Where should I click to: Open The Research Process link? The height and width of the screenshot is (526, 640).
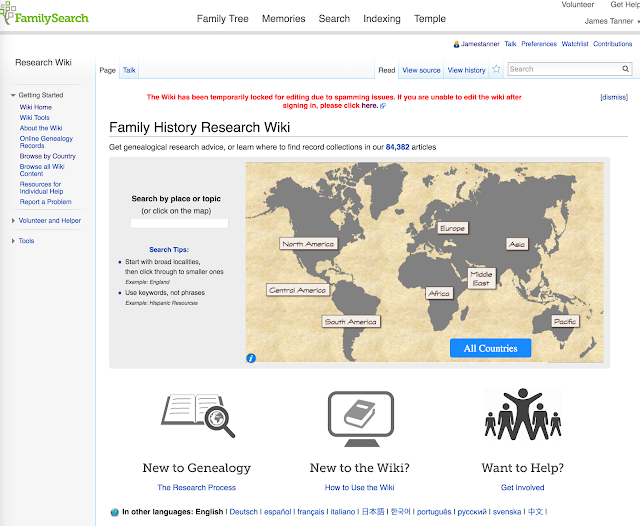(x=196, y=487)
